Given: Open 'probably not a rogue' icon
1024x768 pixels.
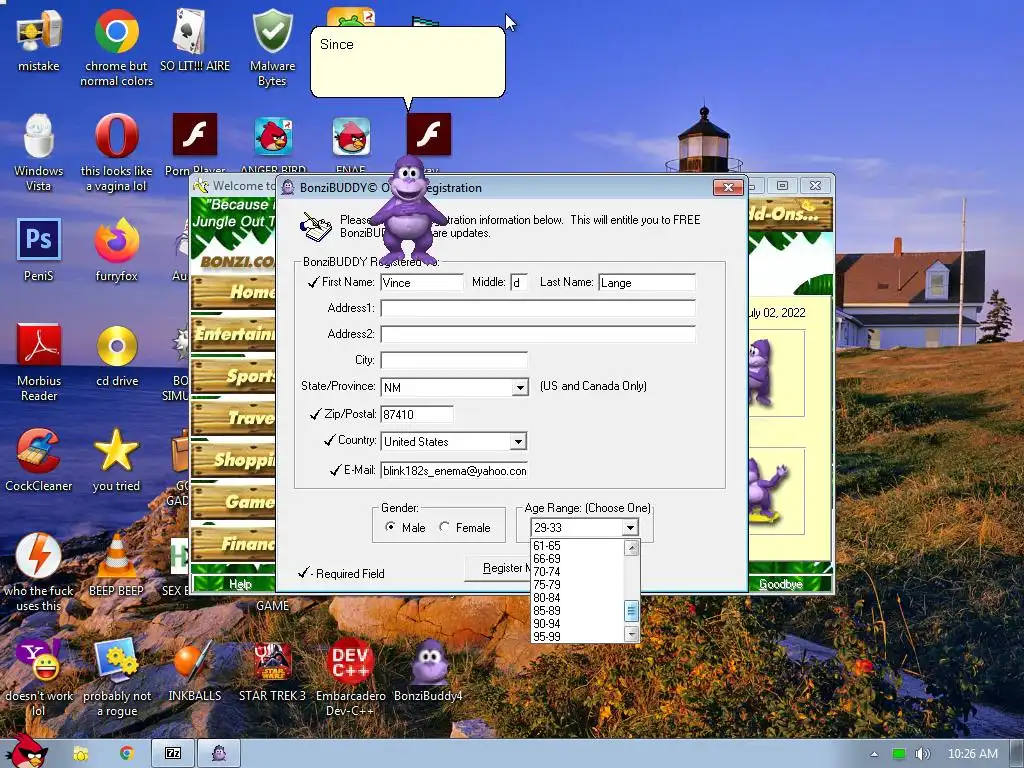Looking at the screenshot, I should point(117,677).
